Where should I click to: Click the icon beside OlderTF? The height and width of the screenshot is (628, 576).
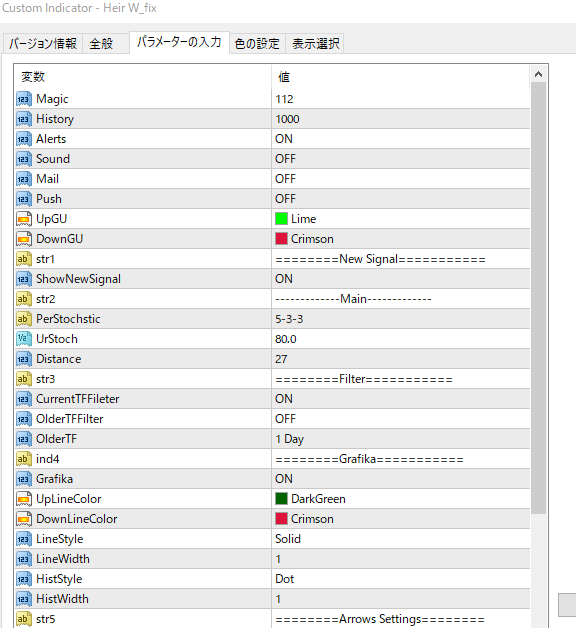coord(24,439)
